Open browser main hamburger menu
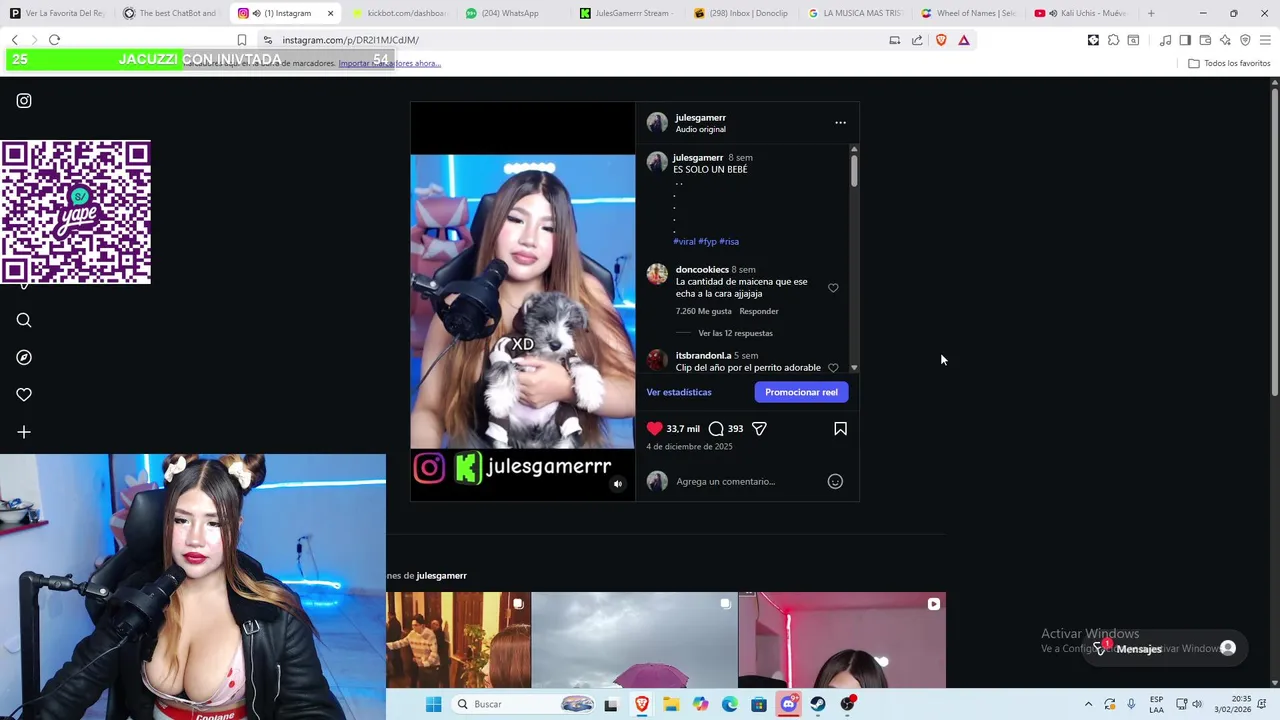Viewport: 1280px width, 720px height. pos(1265,40)
